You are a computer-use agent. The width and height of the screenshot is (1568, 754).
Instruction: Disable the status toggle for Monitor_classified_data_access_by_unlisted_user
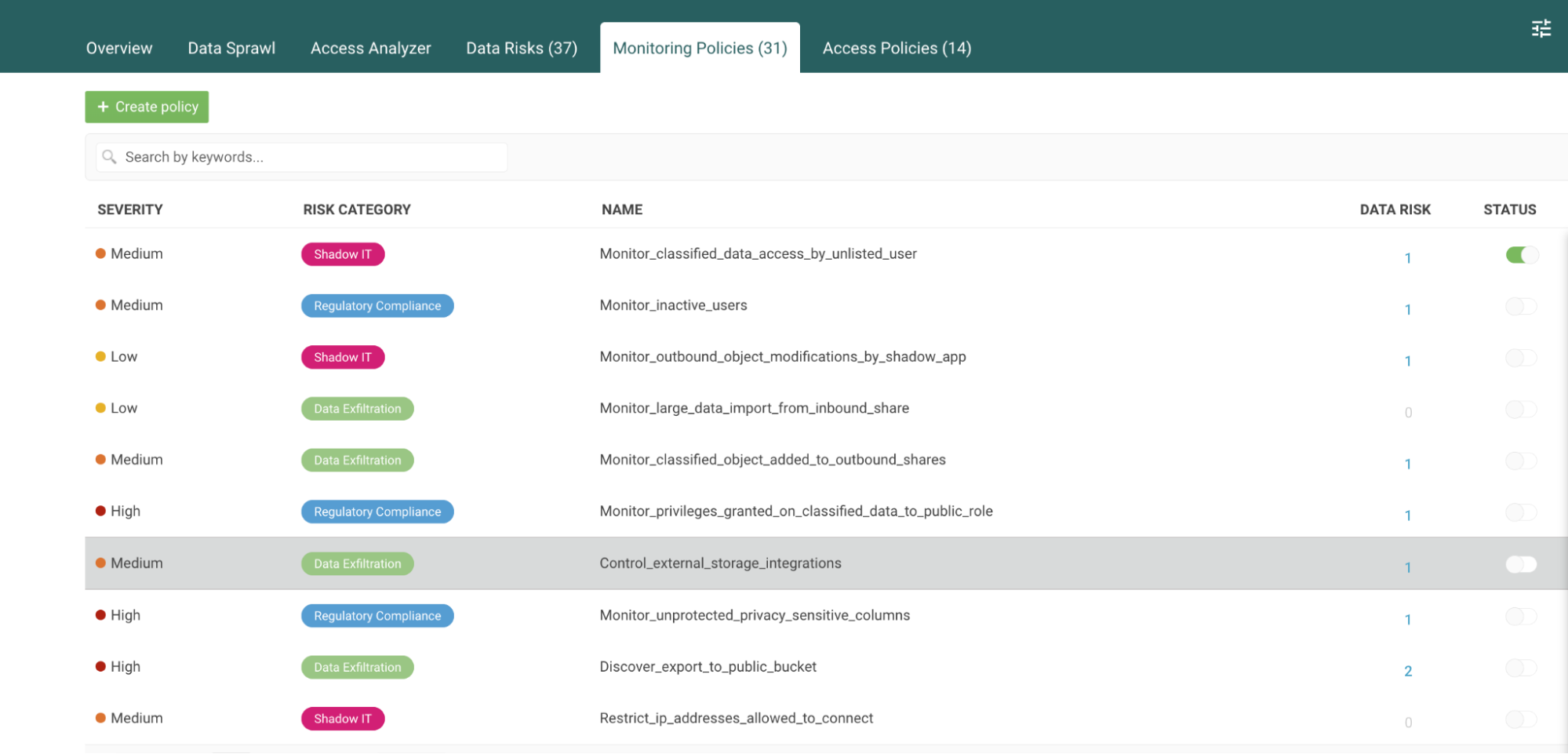(1521, 255)
